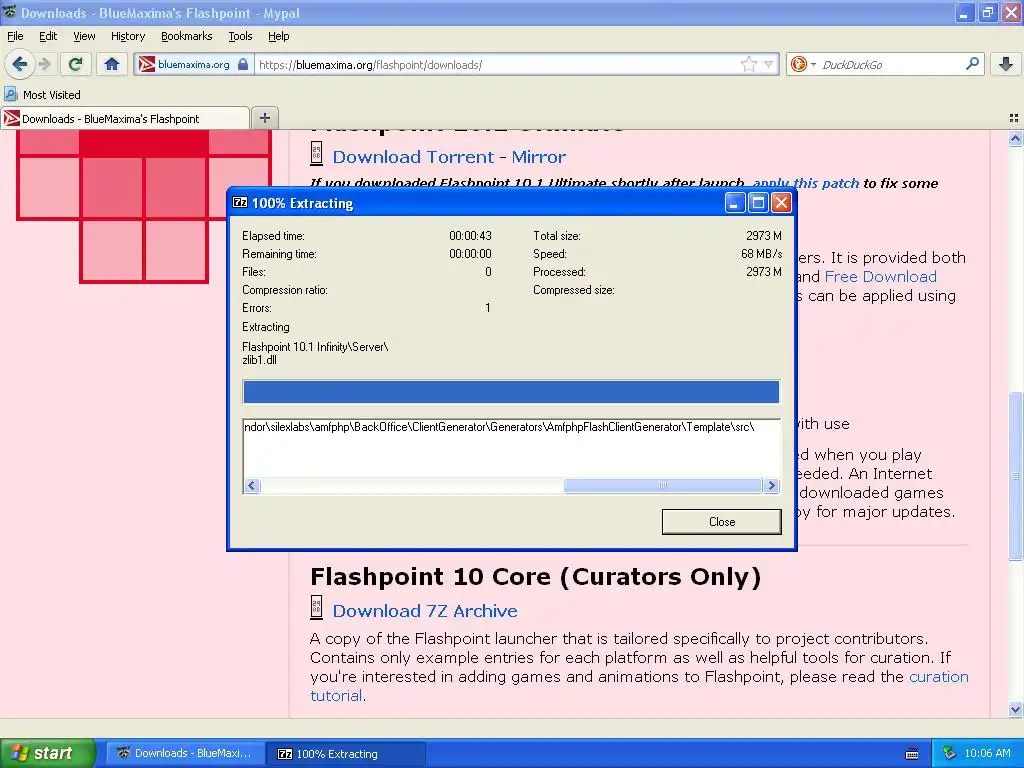Open the Tools menu
Image resolution: width=1024 pixels, height=768 pixels.
click(x=240, y=36)
